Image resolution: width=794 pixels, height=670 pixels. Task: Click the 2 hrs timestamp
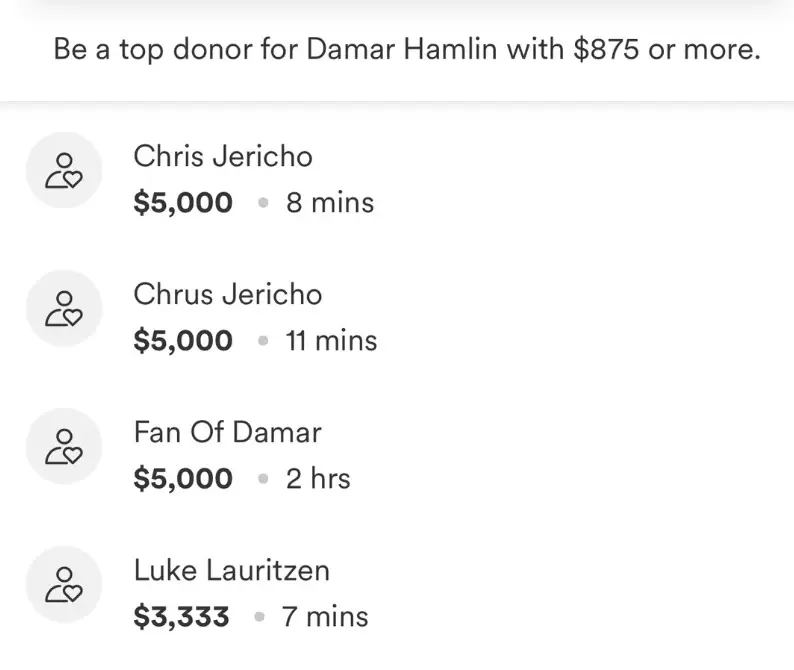(318, 479)
